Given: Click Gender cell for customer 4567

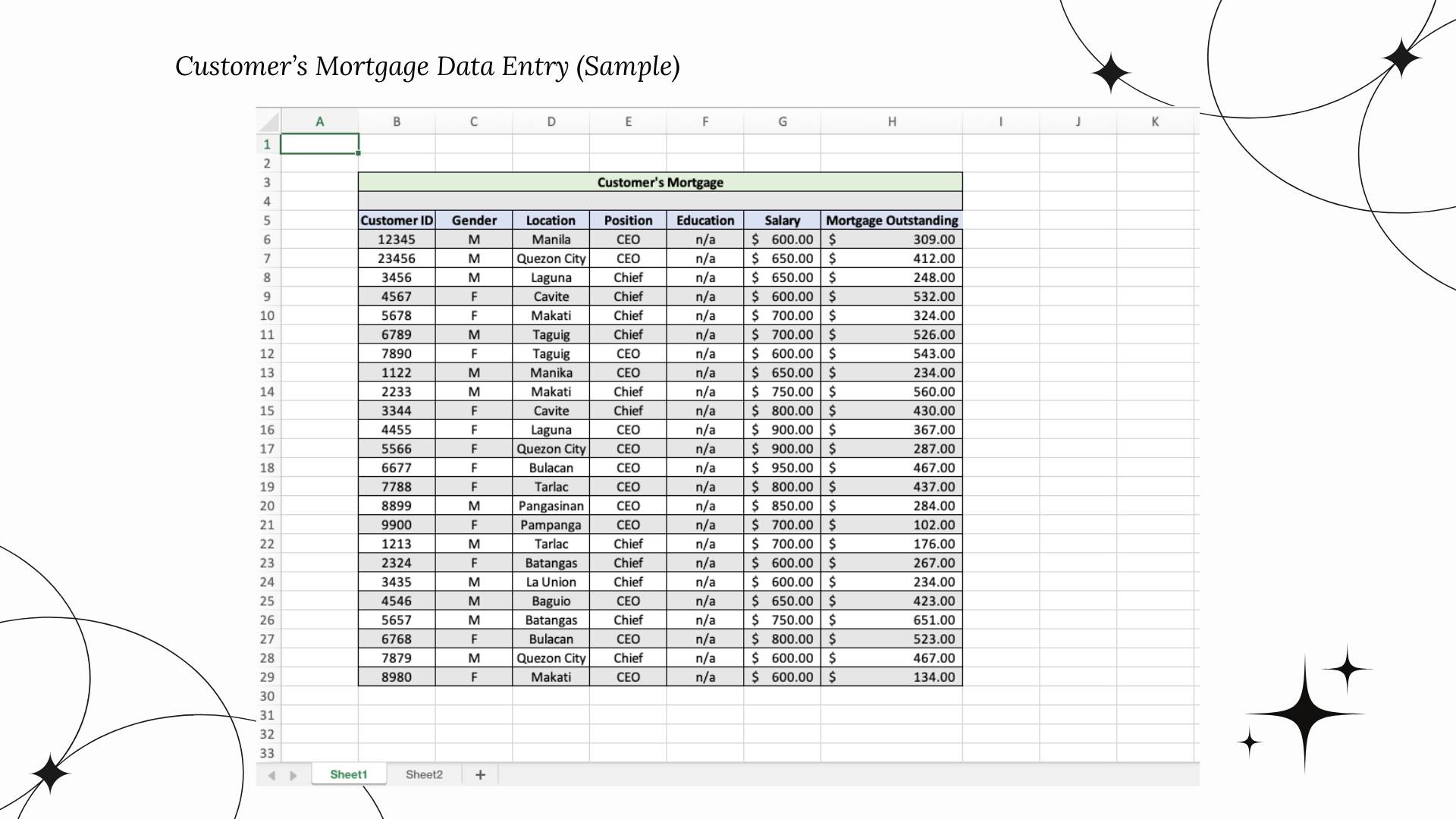Looking at the screenshot, I should tap(474, 297).
